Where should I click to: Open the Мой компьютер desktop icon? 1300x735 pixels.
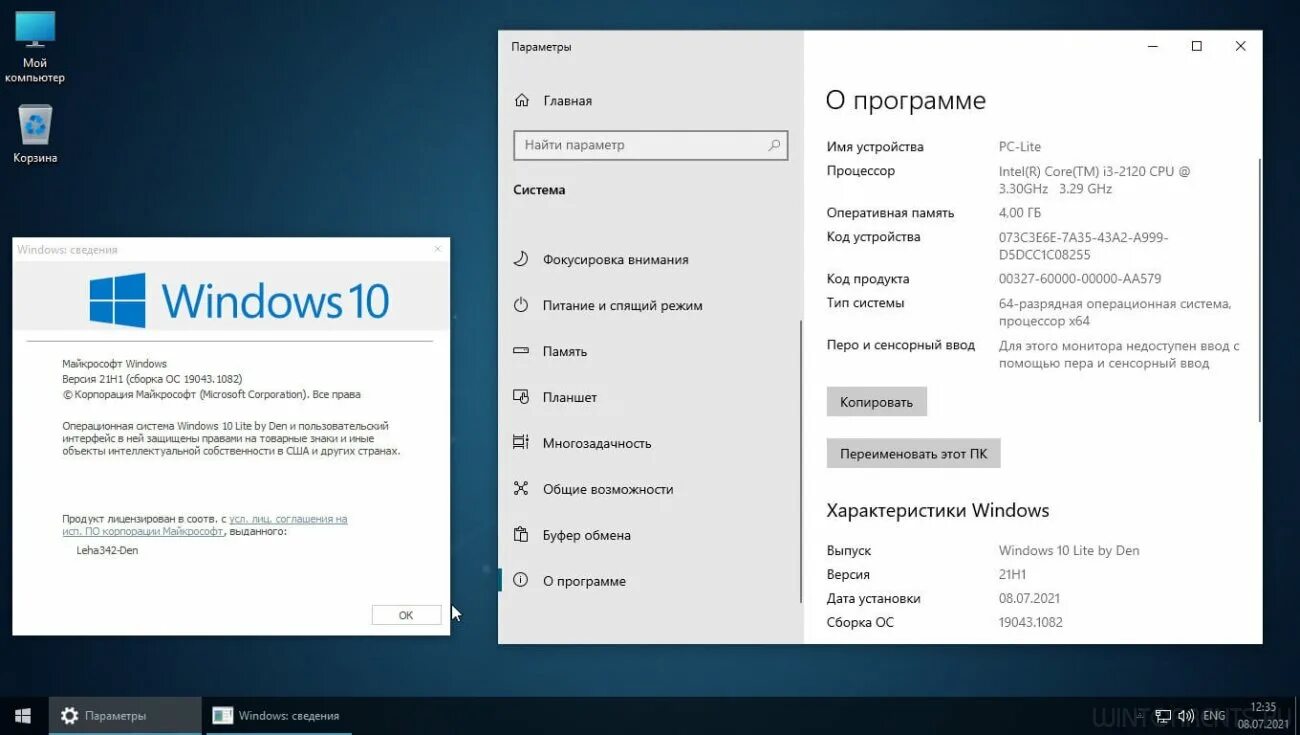click(35, 46)
